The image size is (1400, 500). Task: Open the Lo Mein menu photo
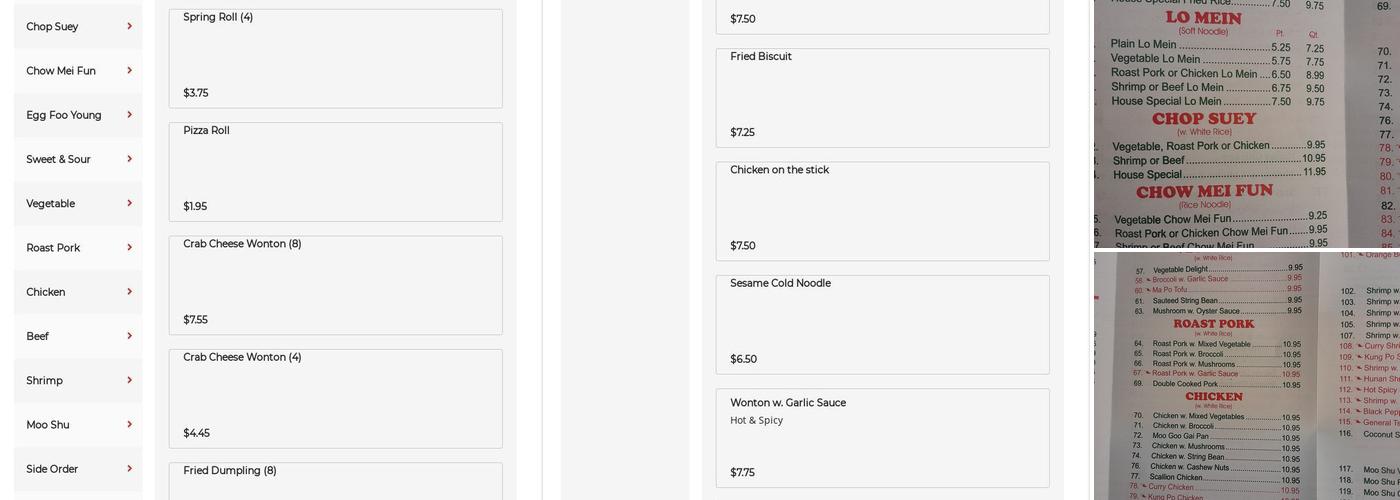(1246, 122)
